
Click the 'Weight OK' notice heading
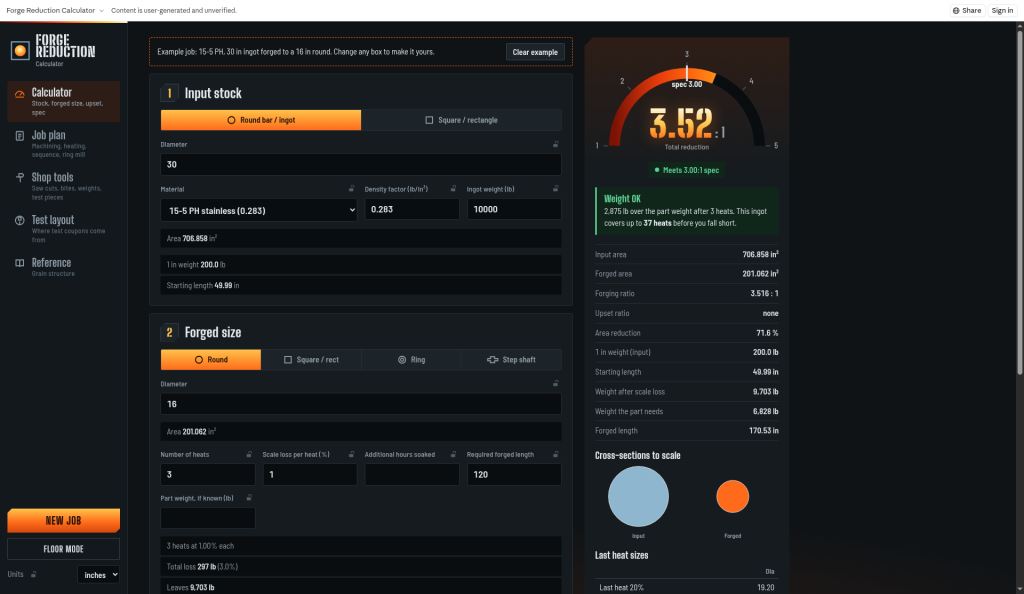point(622,198)
